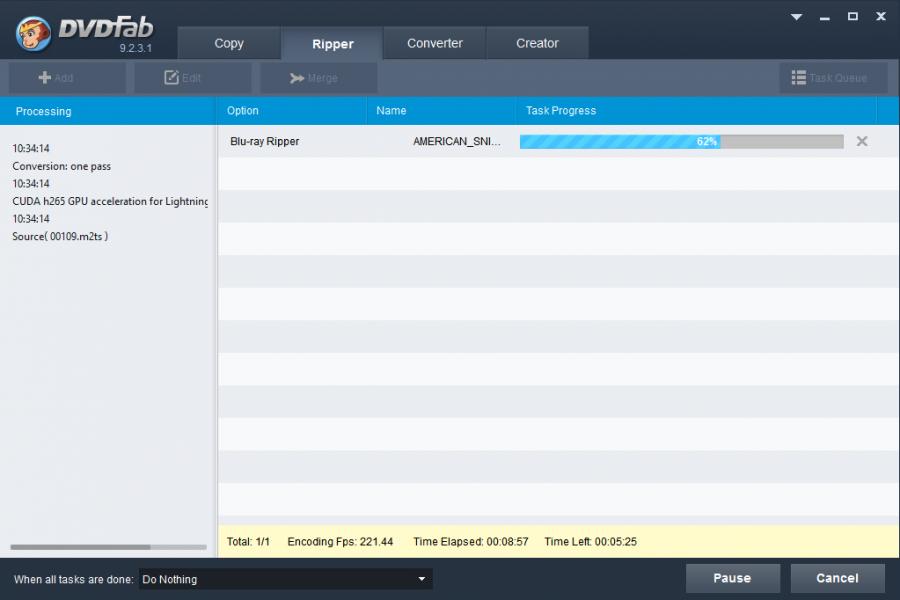Click the Processing panel header
Screen dimensions: 900x600
tap(108, 111)
